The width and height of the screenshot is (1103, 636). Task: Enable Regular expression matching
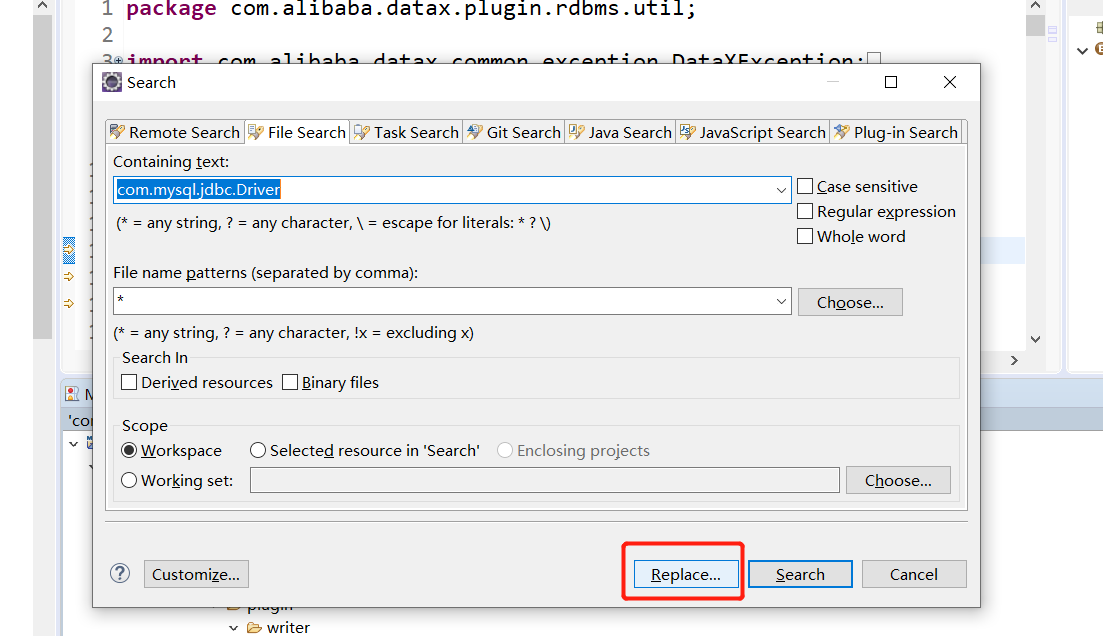pyautogui.click(x=804, y=211)
